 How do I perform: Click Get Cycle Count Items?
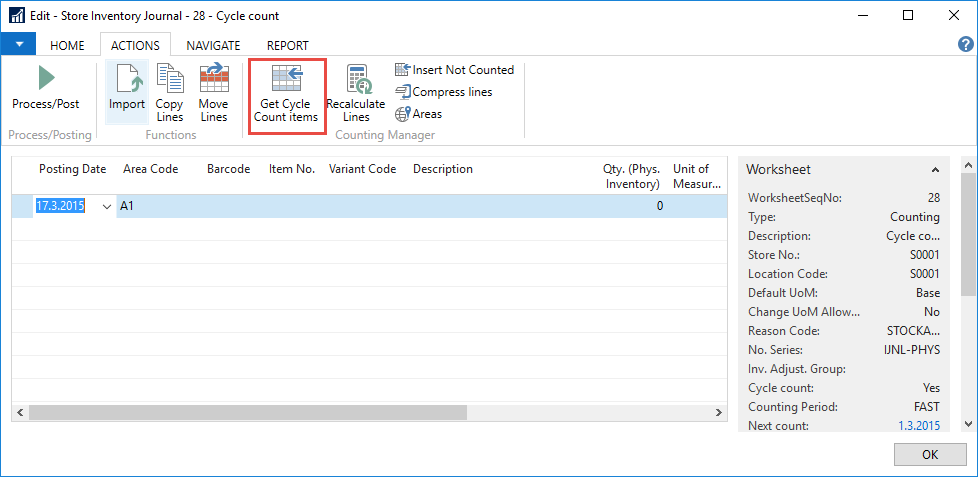pyautogui.click(x=286, y=92)
